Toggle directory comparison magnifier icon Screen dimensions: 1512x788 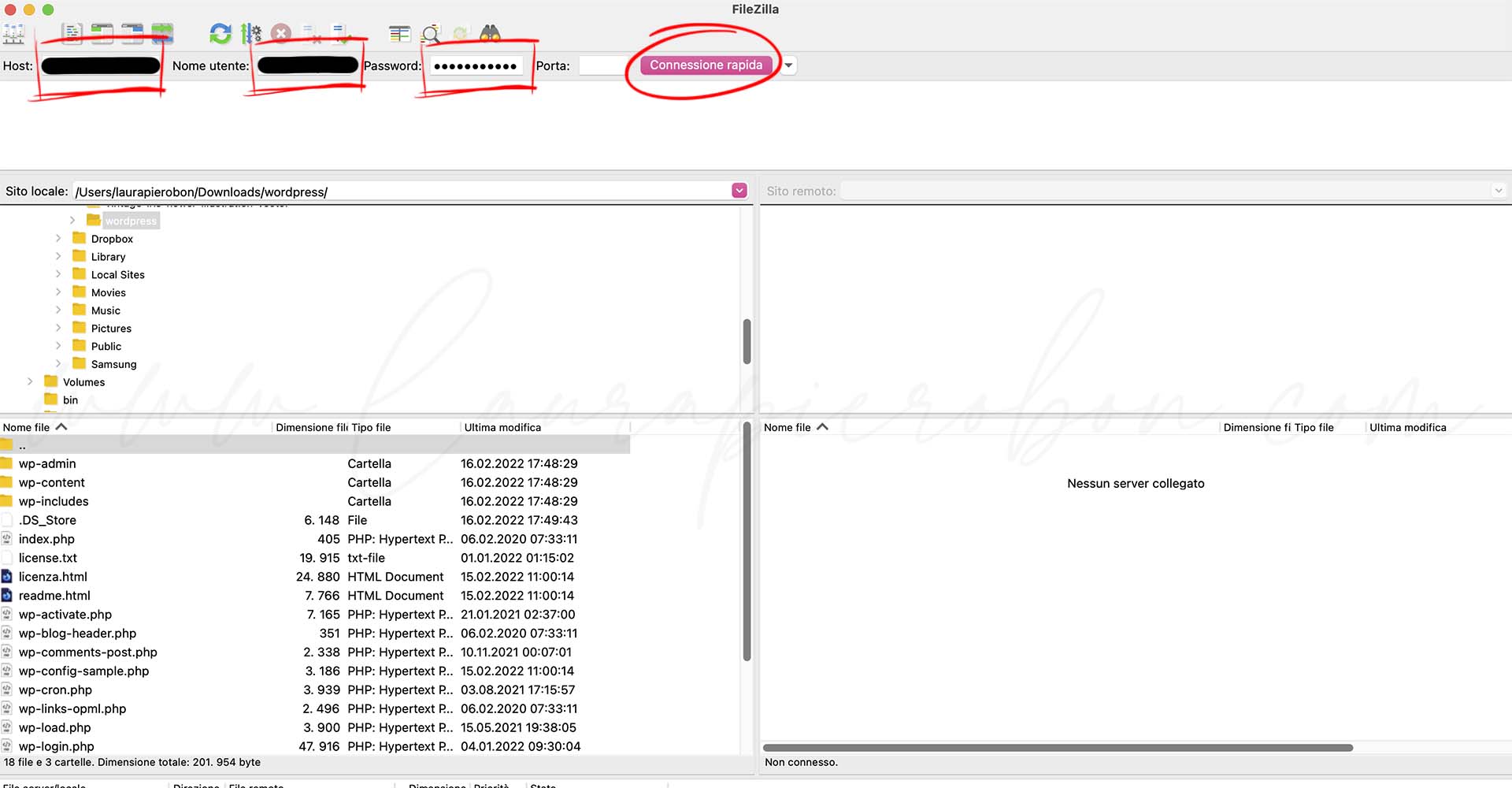[431, 34]
